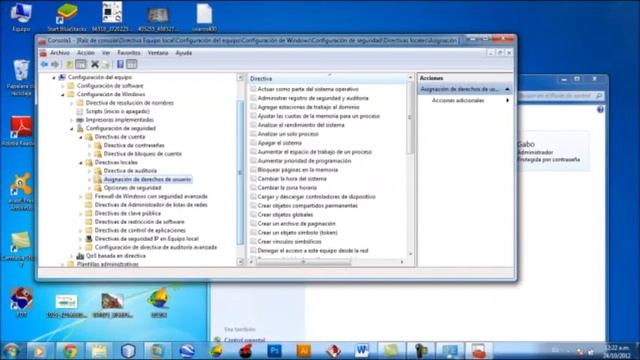This screenshot has width=640, height=360.
Task: Toggle Show/Hide console tree toolbar icon
Action: pyautogui.click(x=81, y=64)
